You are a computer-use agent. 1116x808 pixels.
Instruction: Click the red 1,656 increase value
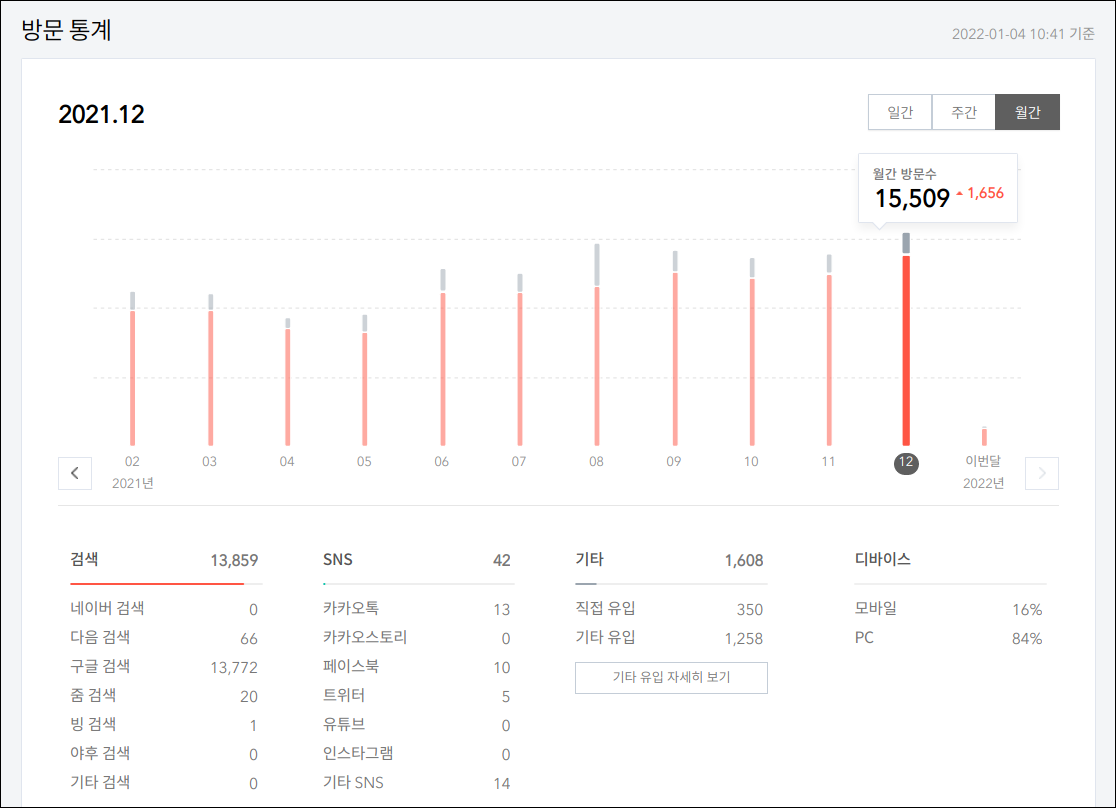(985, 193)
